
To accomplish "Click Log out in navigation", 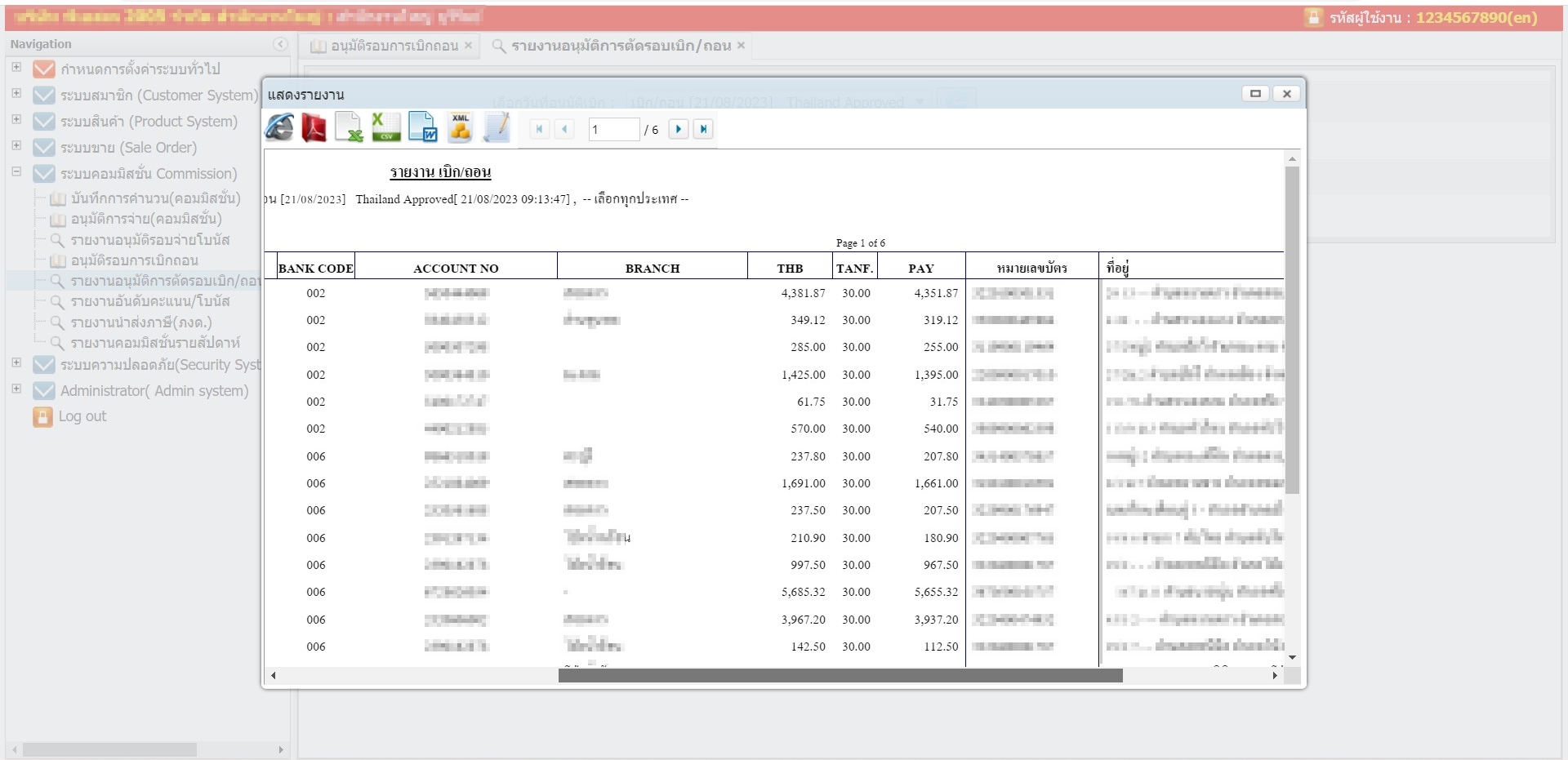I will click(82, 416).
